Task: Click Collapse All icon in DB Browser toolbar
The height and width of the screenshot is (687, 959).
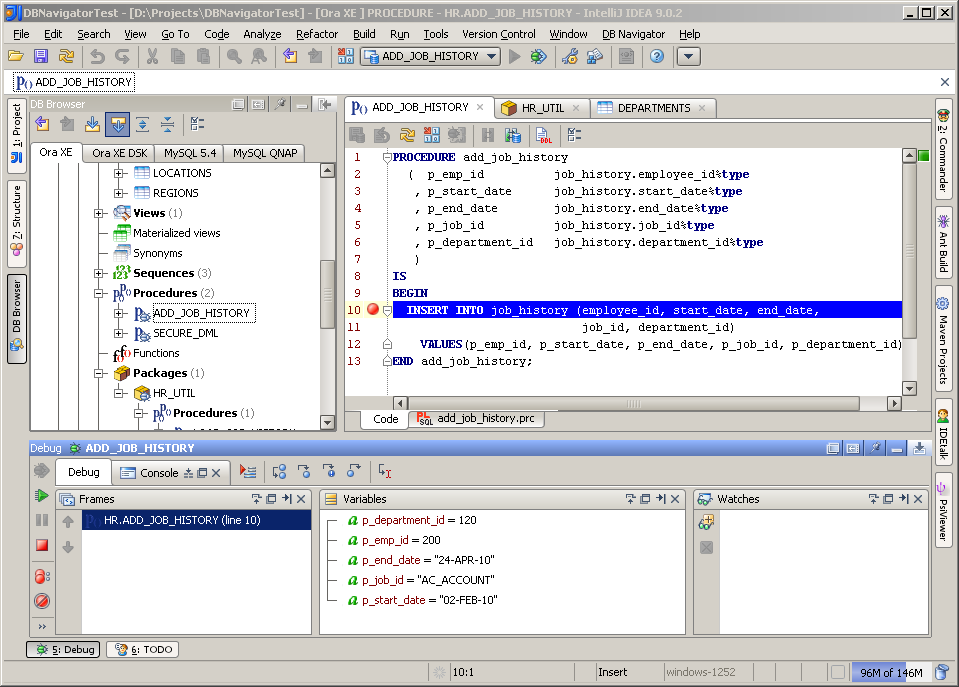Action: click(x=167, y=124)
